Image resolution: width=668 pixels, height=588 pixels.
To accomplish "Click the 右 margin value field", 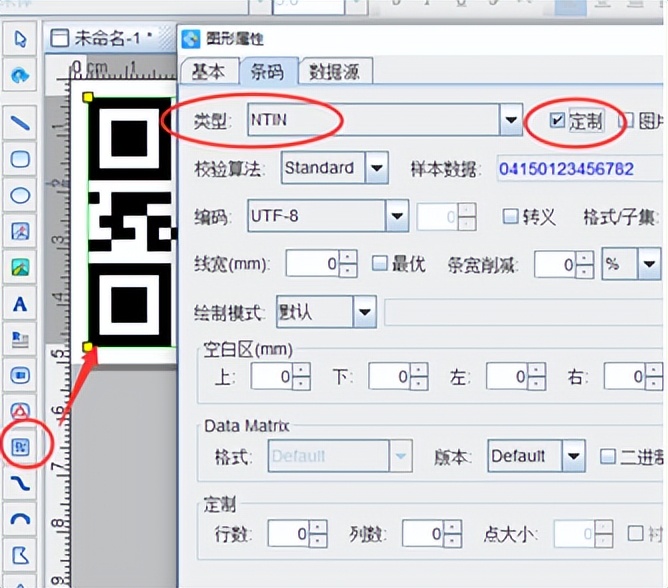I will (x=625, y=376).
